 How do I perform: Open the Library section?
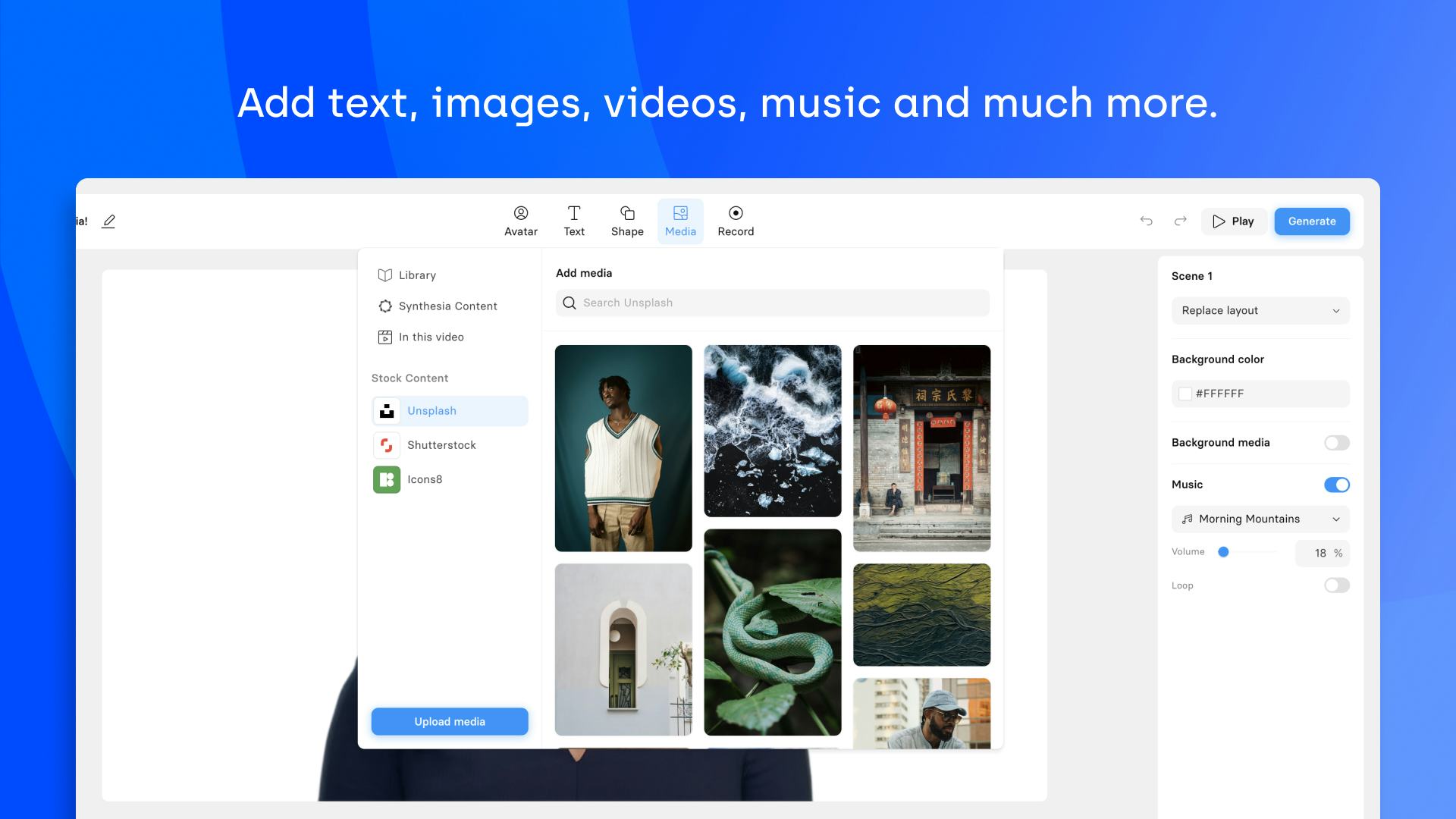tap(417, 275)
